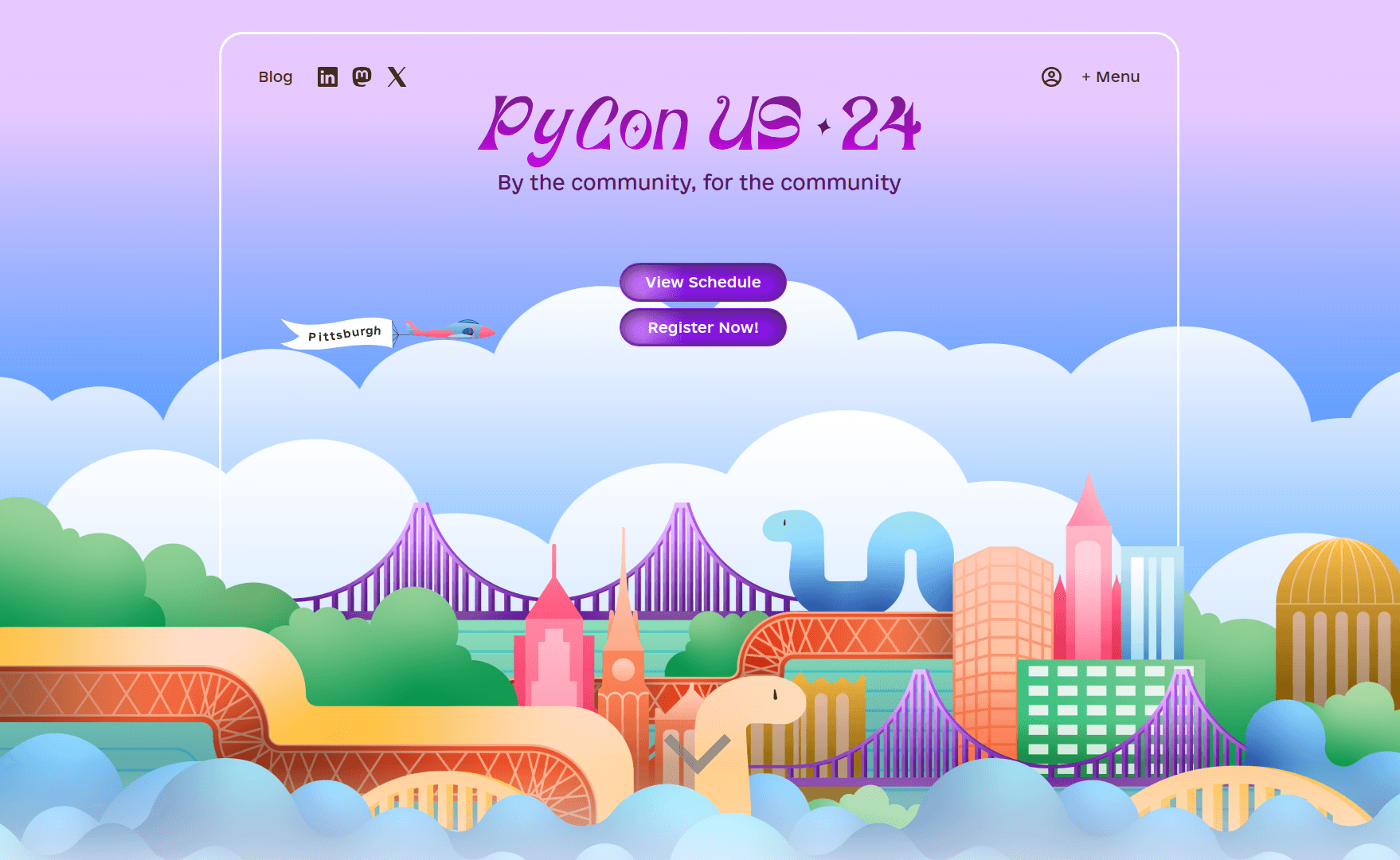Screen dimensions: 1400x860
Task: Open the X (Twitter) icon link
Action: (397, 76)
